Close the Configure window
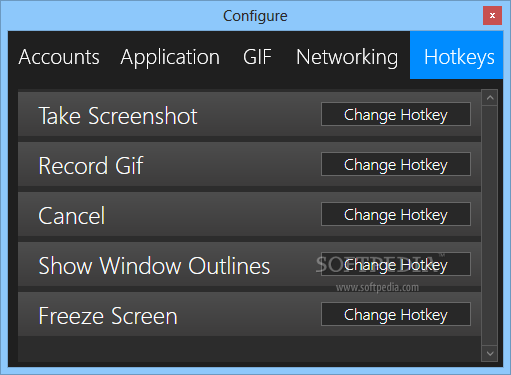Viewport: 511px width, 375px height. click(492, 15)
